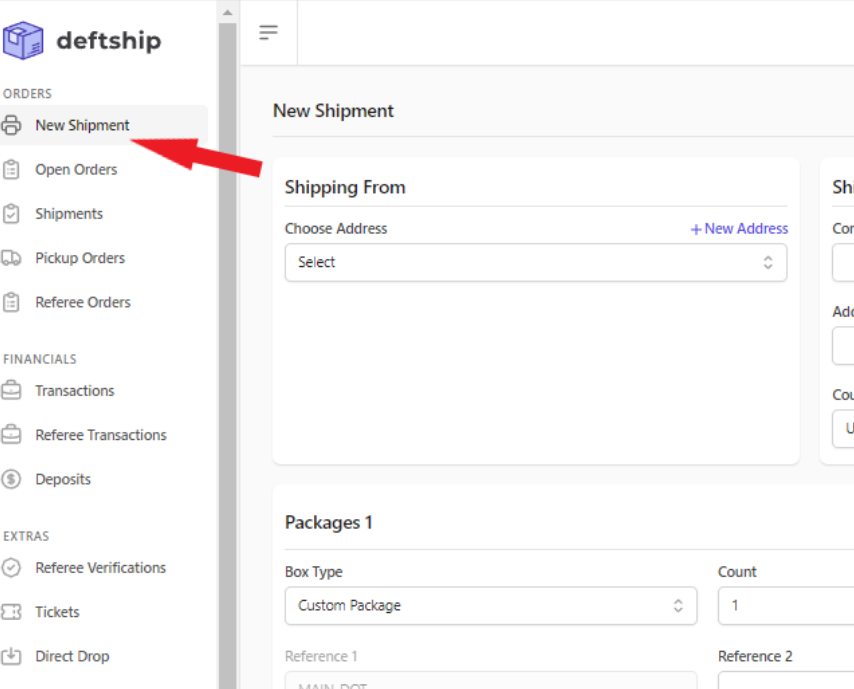Screen dimensions: 854x689
Task: Open Referee Transactions
Action: (x=101, y=435)
